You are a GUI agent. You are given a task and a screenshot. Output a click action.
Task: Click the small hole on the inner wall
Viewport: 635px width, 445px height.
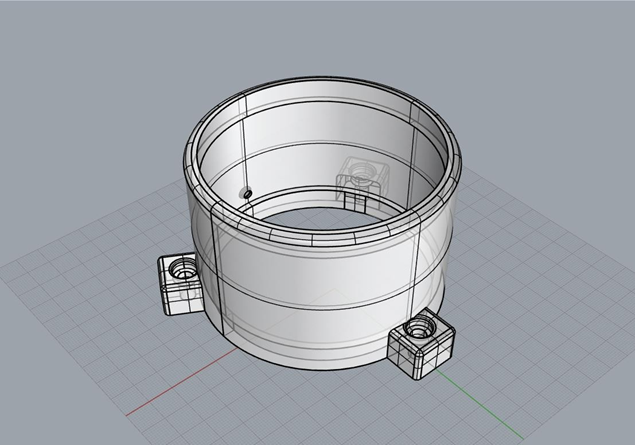coord(248,193)
